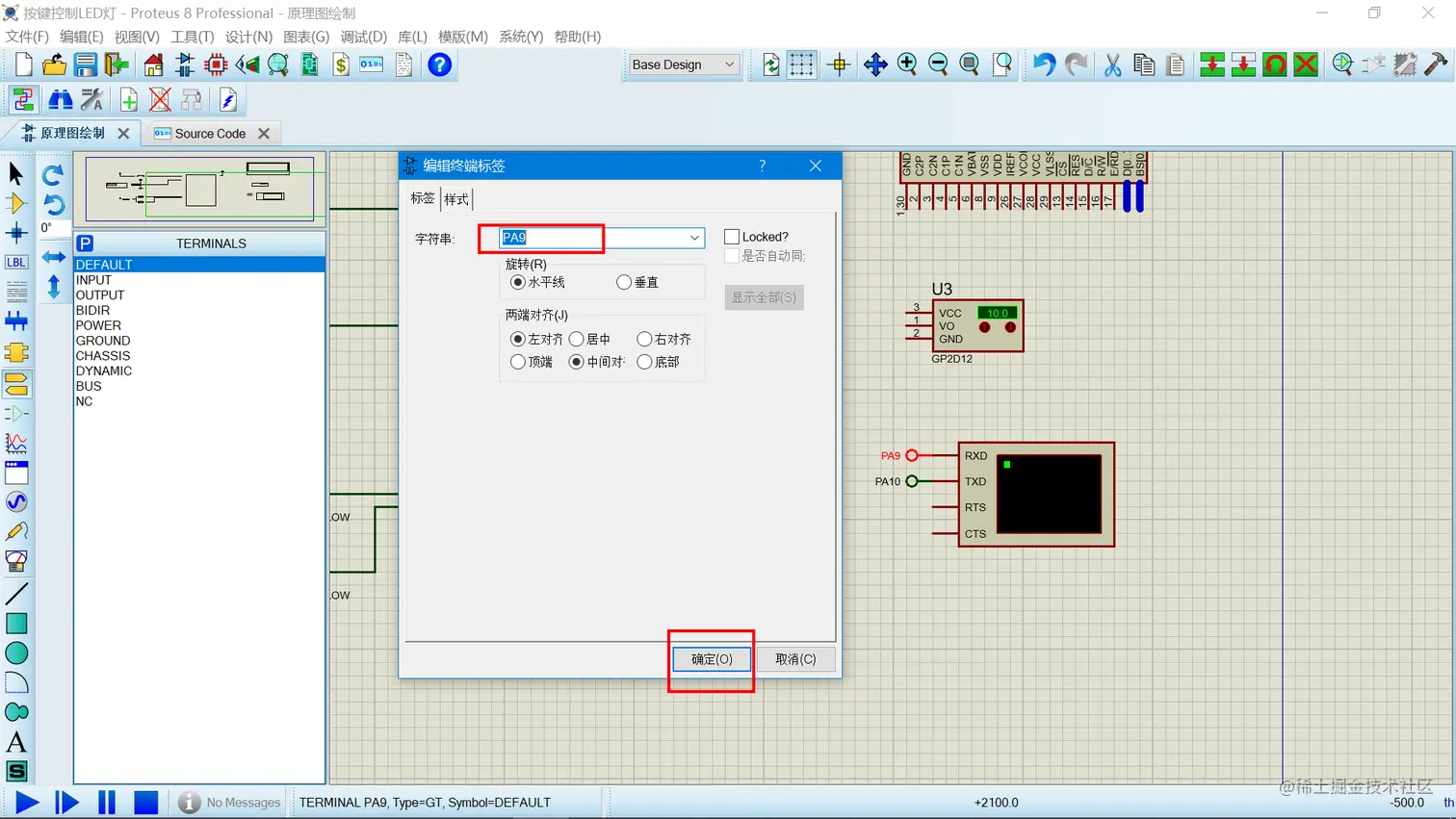Open the 编辑(E) menu
The width and height of the screenshot is (1456, 819).
click(81, 37)
